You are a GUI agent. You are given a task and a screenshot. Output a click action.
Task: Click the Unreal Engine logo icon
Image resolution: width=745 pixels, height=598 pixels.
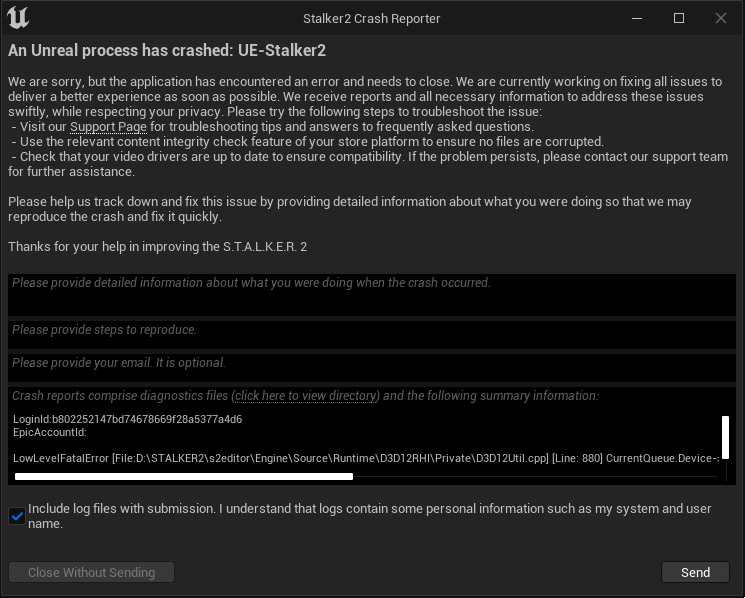[18, 18]
